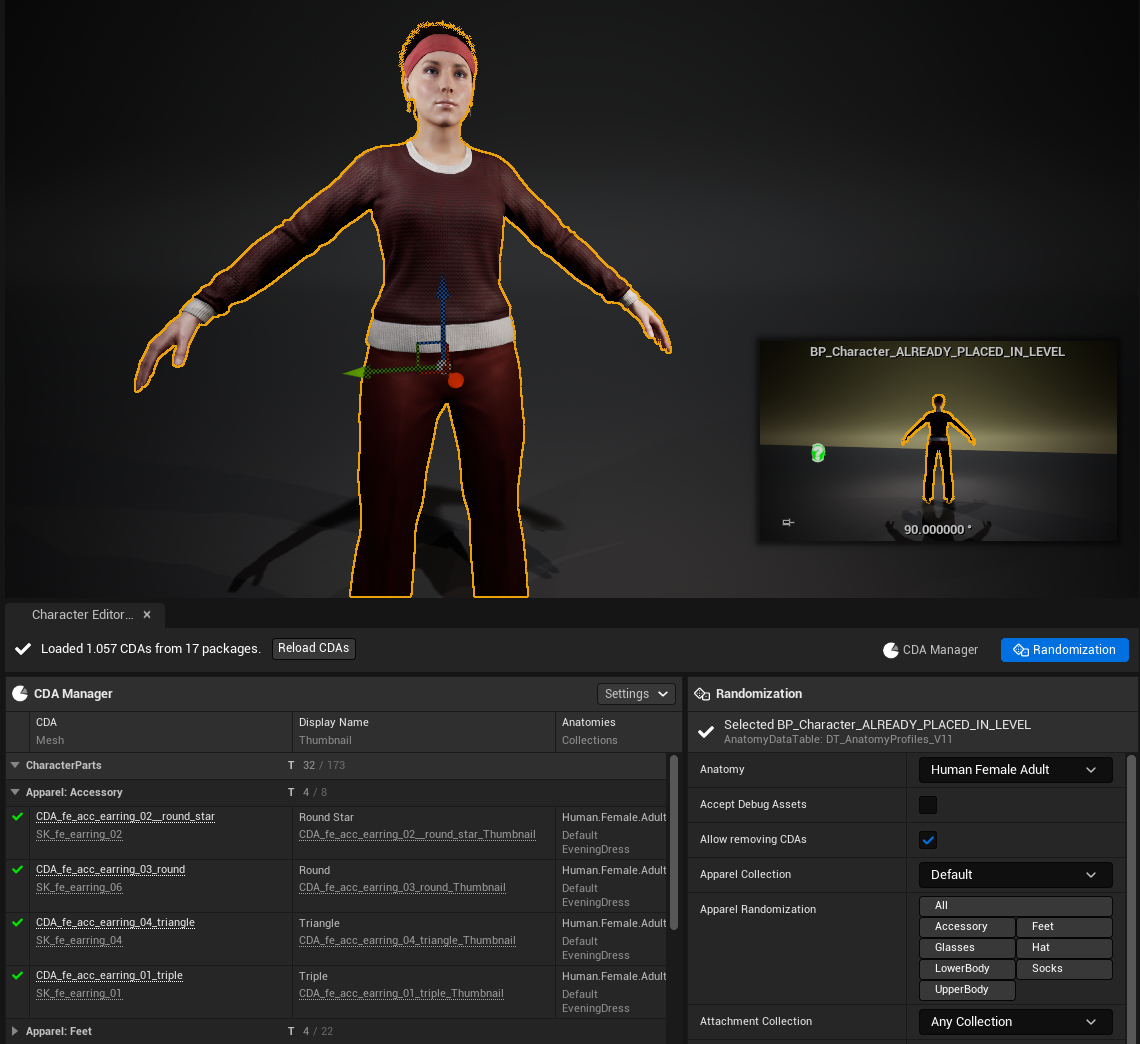Expand the Apparel: Feet category
This screenshot has width=1140, height=1044.
[15, 1031]
